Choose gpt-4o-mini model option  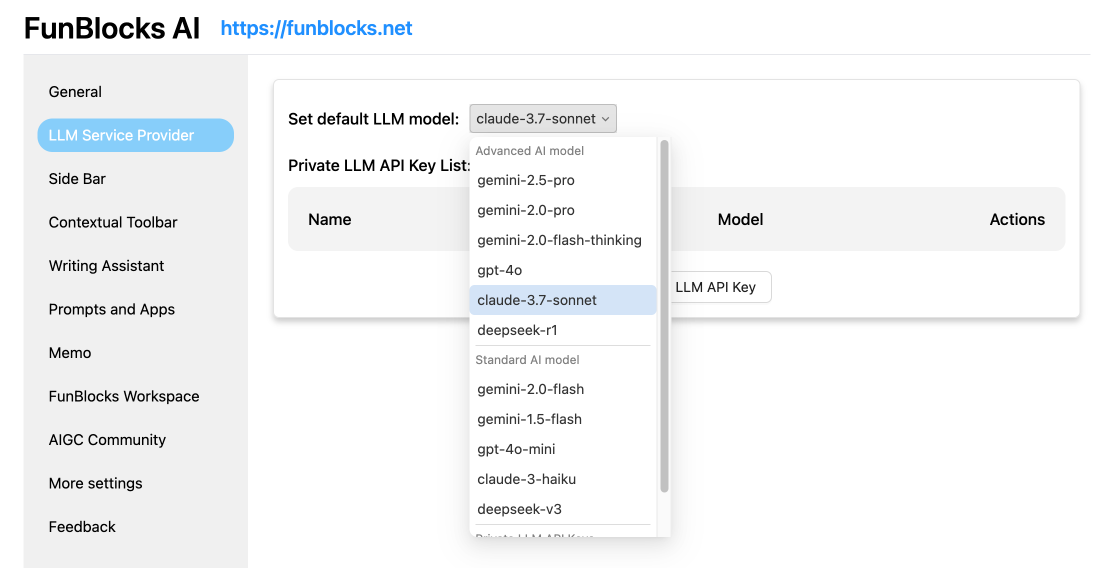point(563,448)
